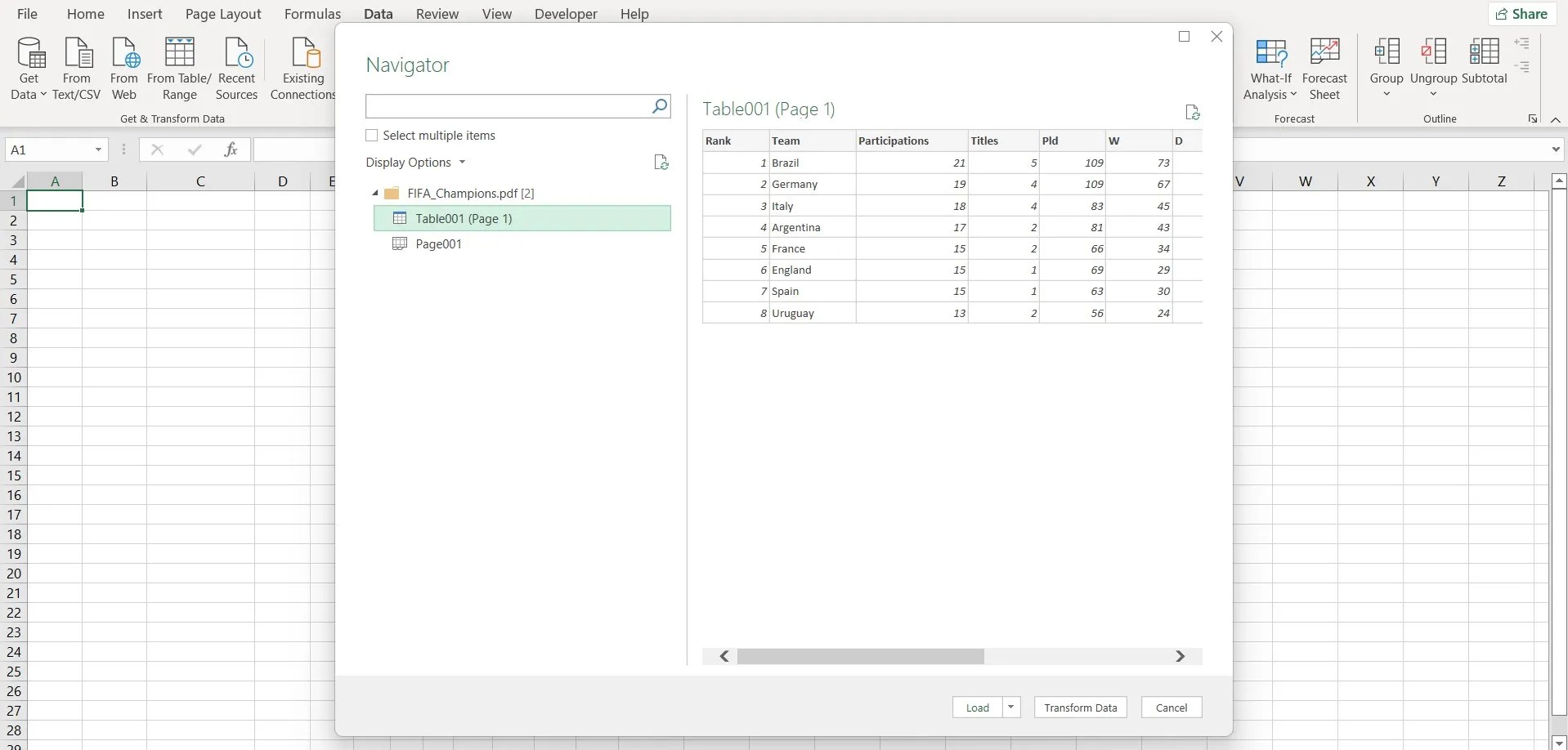Viewport: 1568px width, 750px height.
Task: Click the Ungroup outline icon
Action: pos(1434,52)
